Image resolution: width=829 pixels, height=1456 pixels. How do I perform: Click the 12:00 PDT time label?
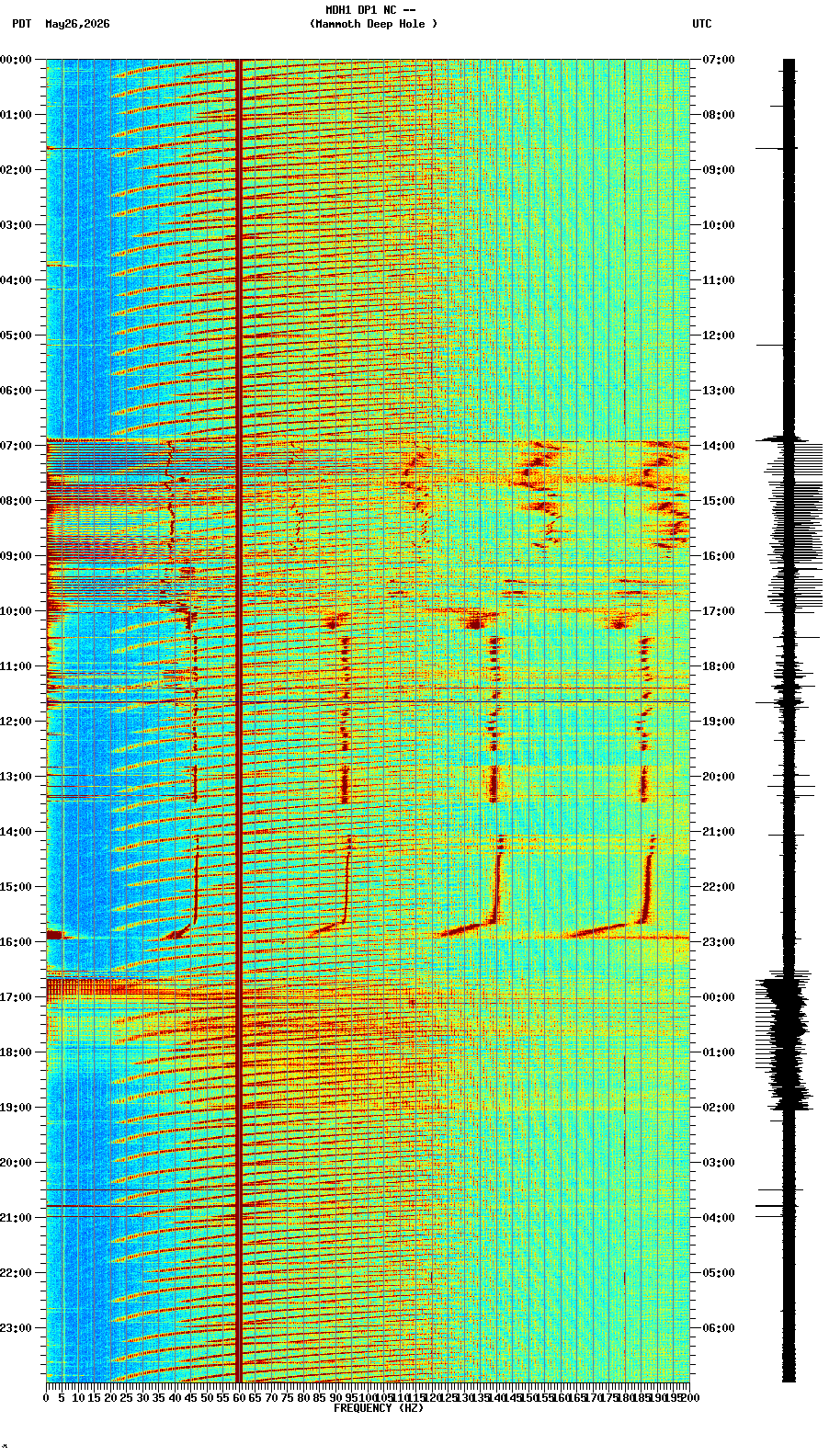pos(16,722)
